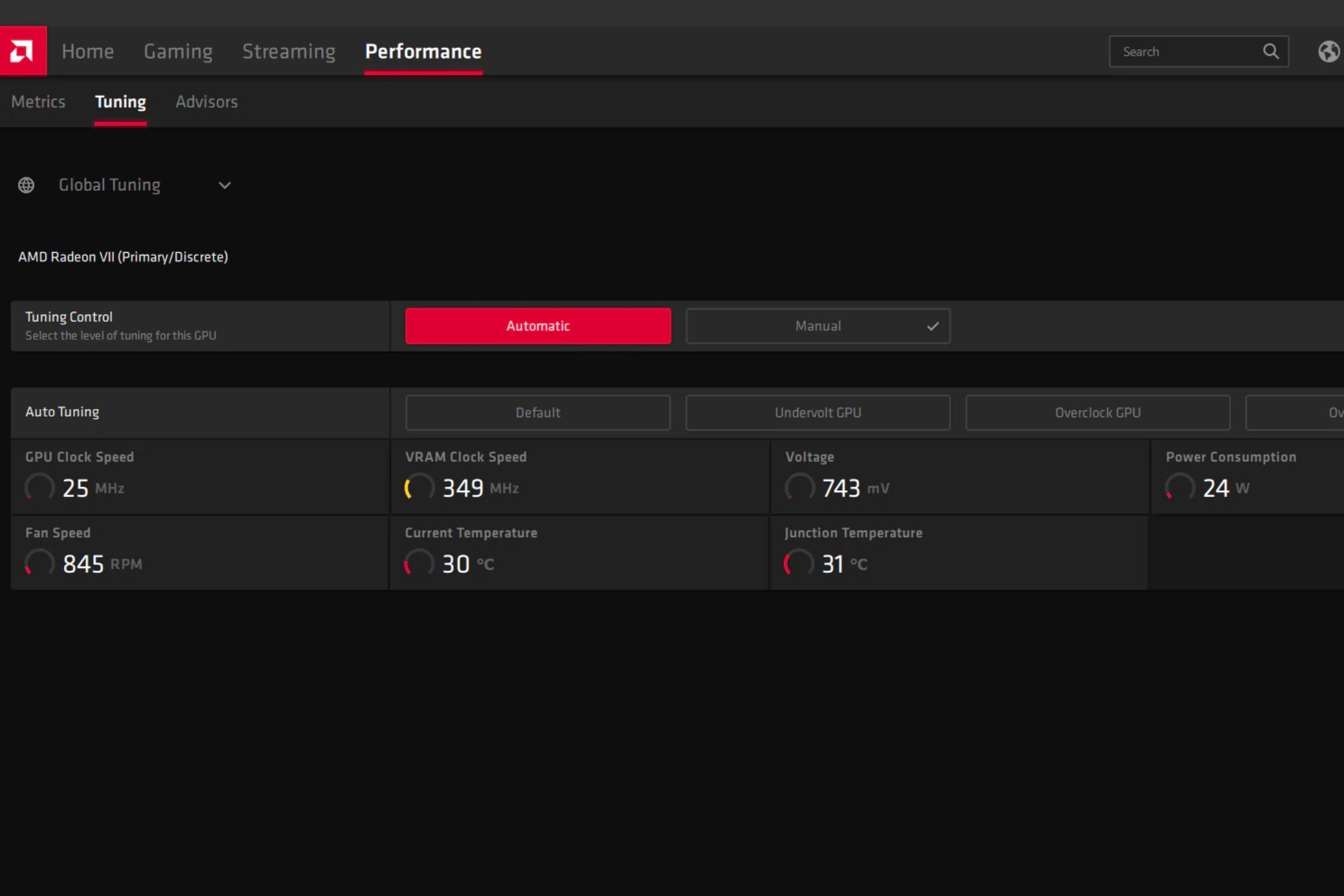Focus the Search input field

(1198, 52)
